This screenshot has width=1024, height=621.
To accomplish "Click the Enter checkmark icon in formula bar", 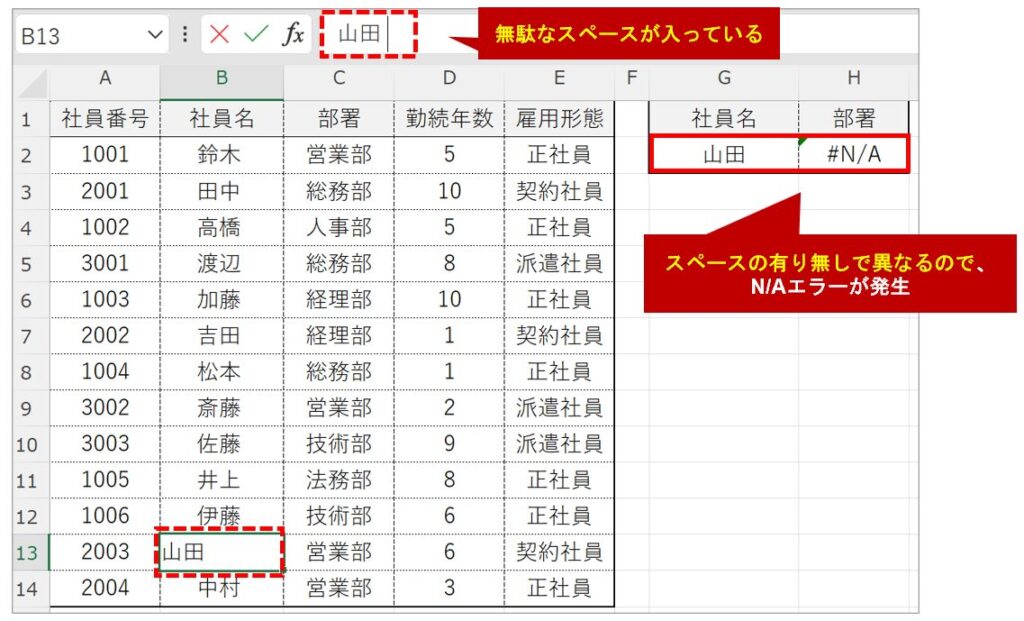I will point(256,35).
